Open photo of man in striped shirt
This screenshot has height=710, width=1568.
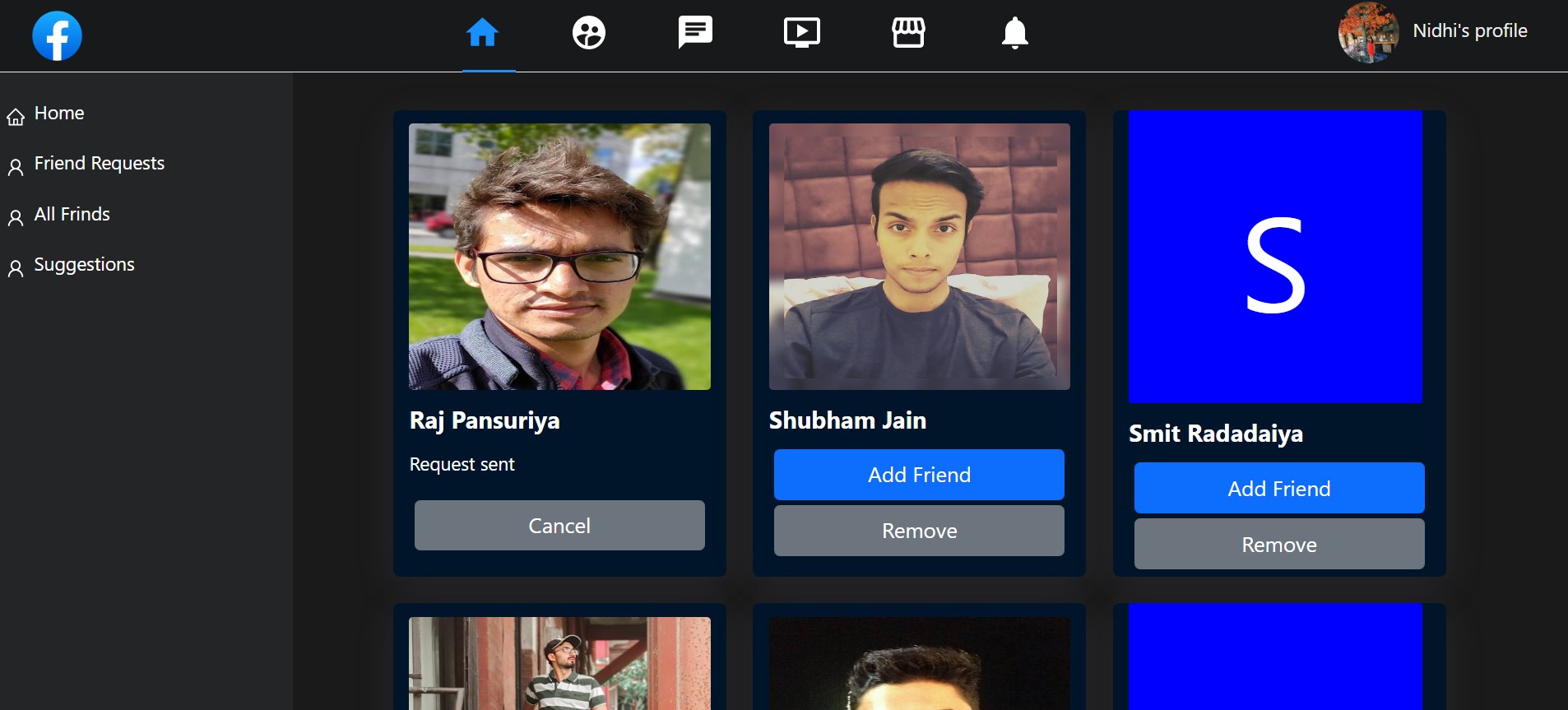(x=559, y=663)
